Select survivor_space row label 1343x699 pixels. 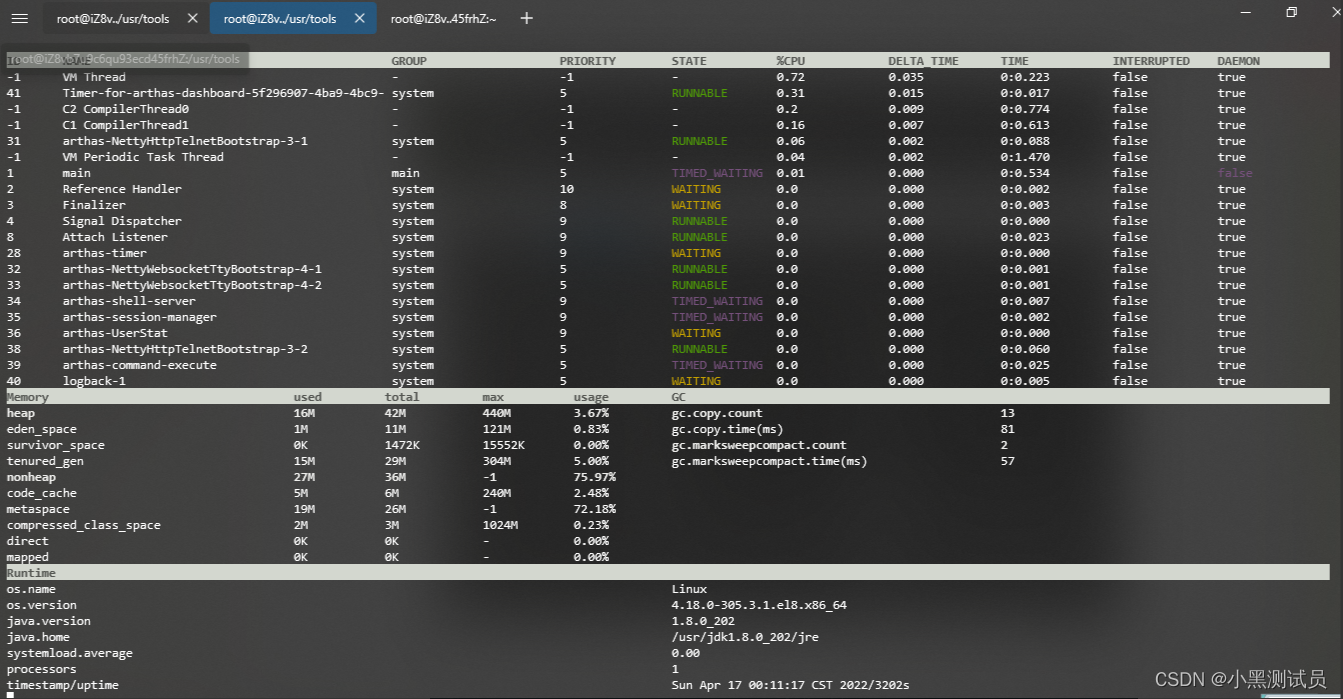(x=56, y=445)
